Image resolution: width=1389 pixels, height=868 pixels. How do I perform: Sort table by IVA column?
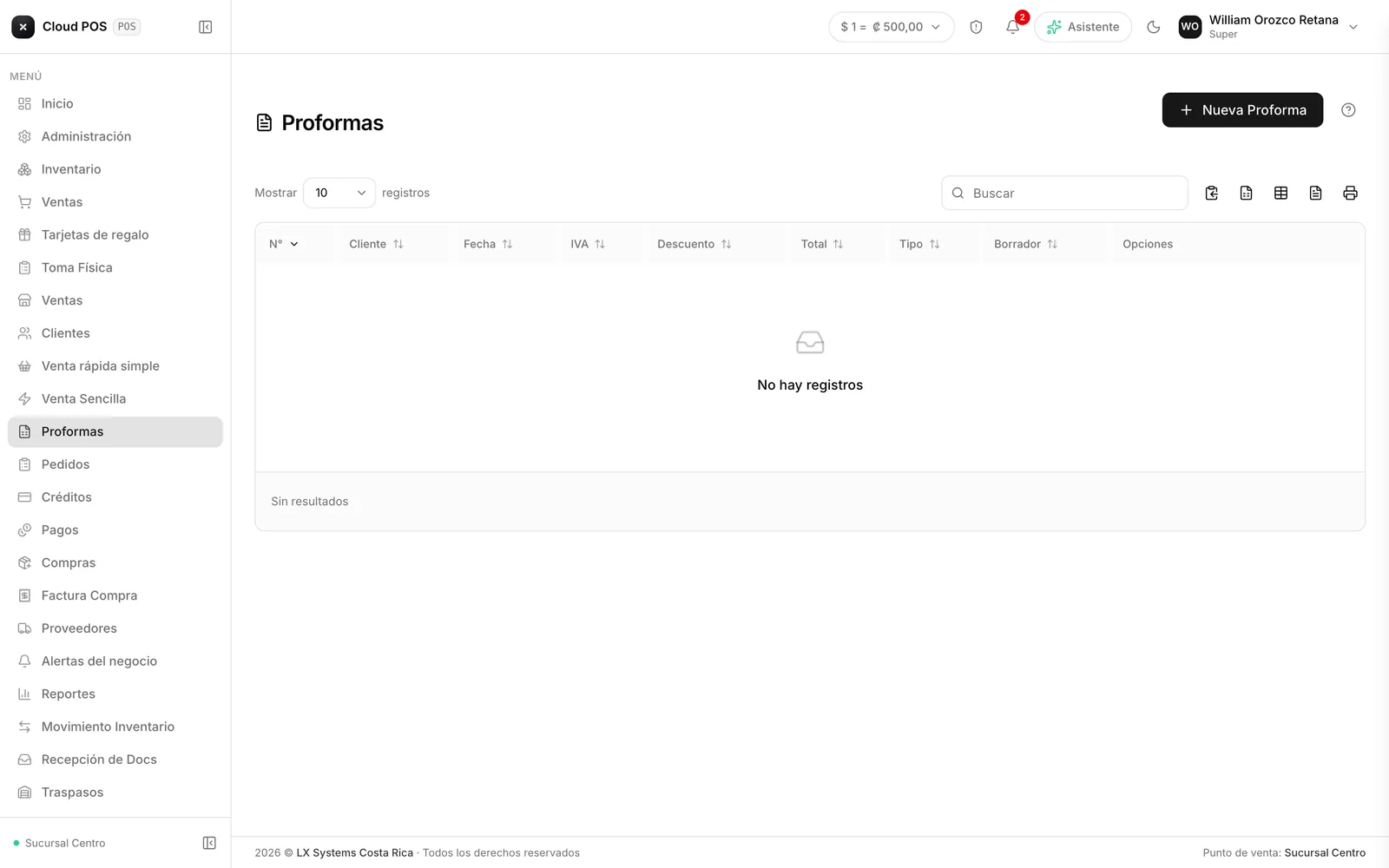(x=588, y=244)
